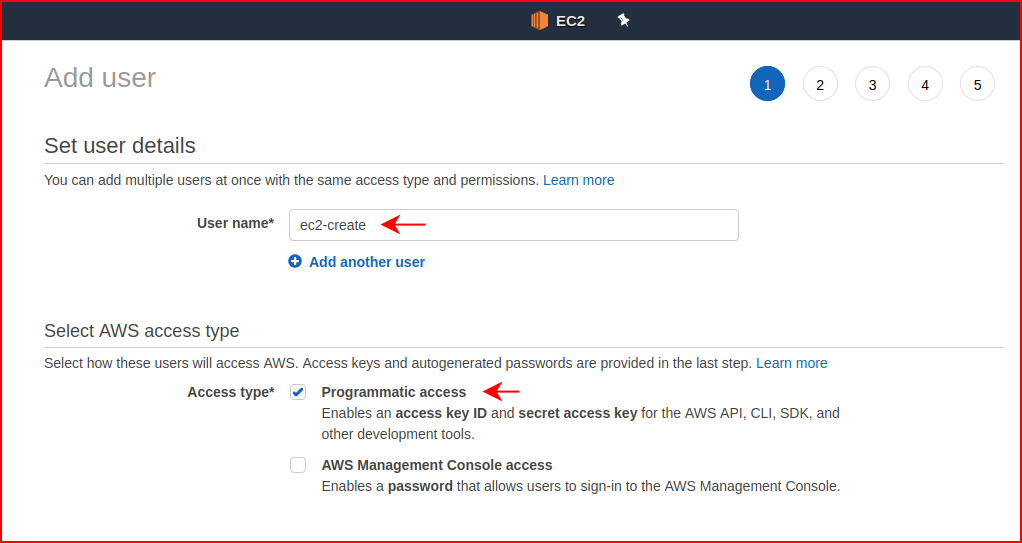
Task: Open Learn more under Set user details
Action: pos(579,180)
